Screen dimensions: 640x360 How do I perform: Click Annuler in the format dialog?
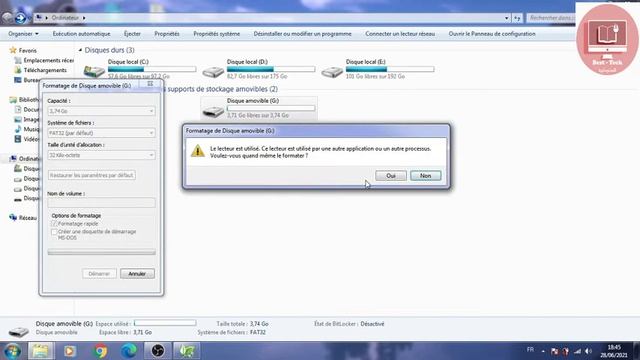[x=137, y=273]
